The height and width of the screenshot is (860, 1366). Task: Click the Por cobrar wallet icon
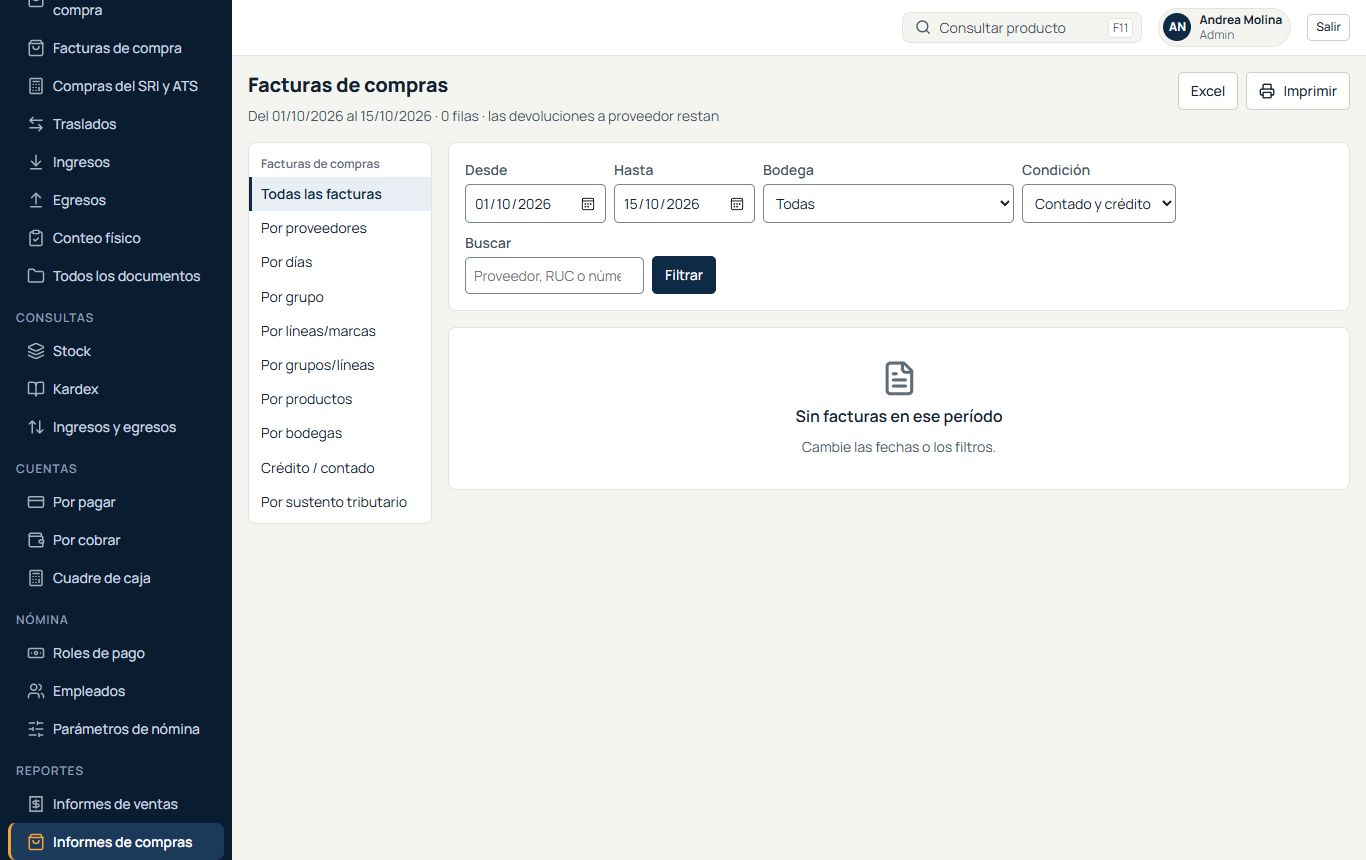point(36,540)
